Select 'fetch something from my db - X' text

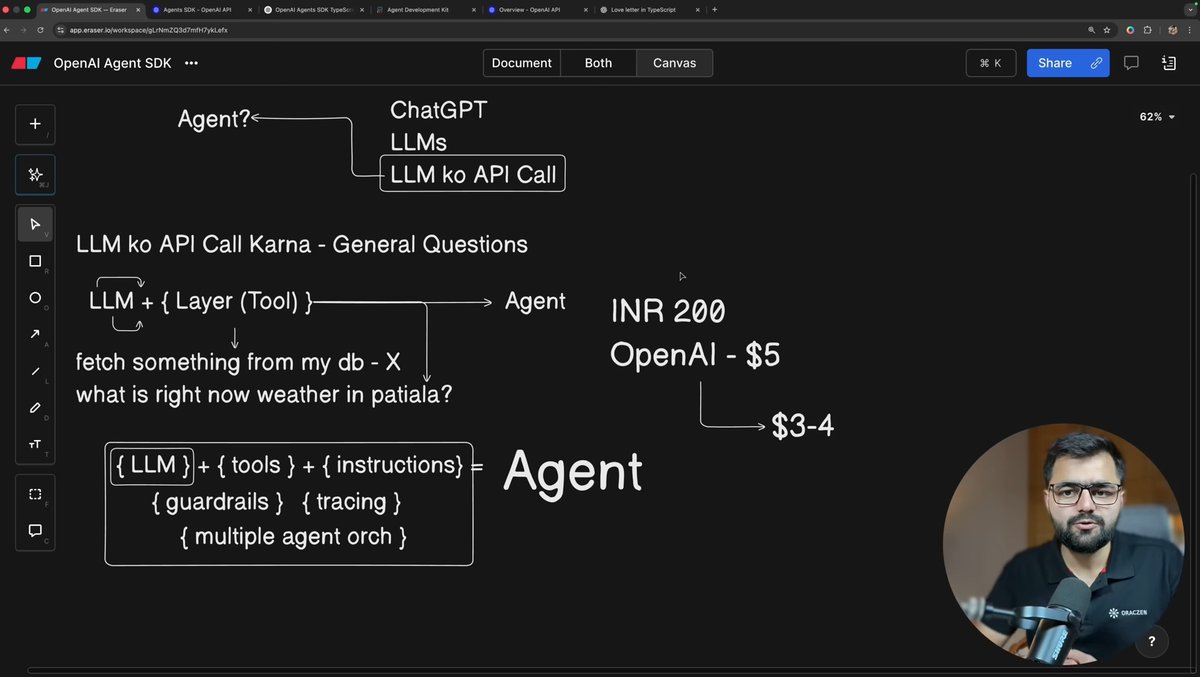[238, 362]
